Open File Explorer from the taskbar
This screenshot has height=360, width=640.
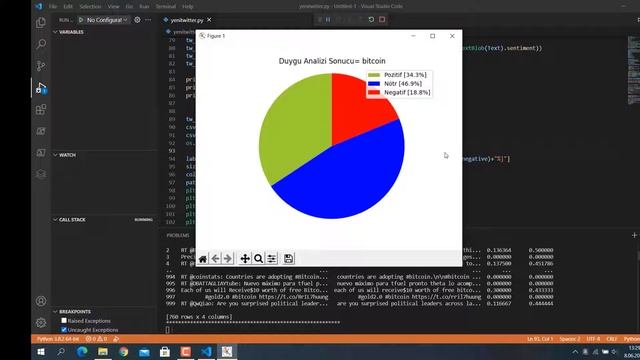tap(103, 351)
